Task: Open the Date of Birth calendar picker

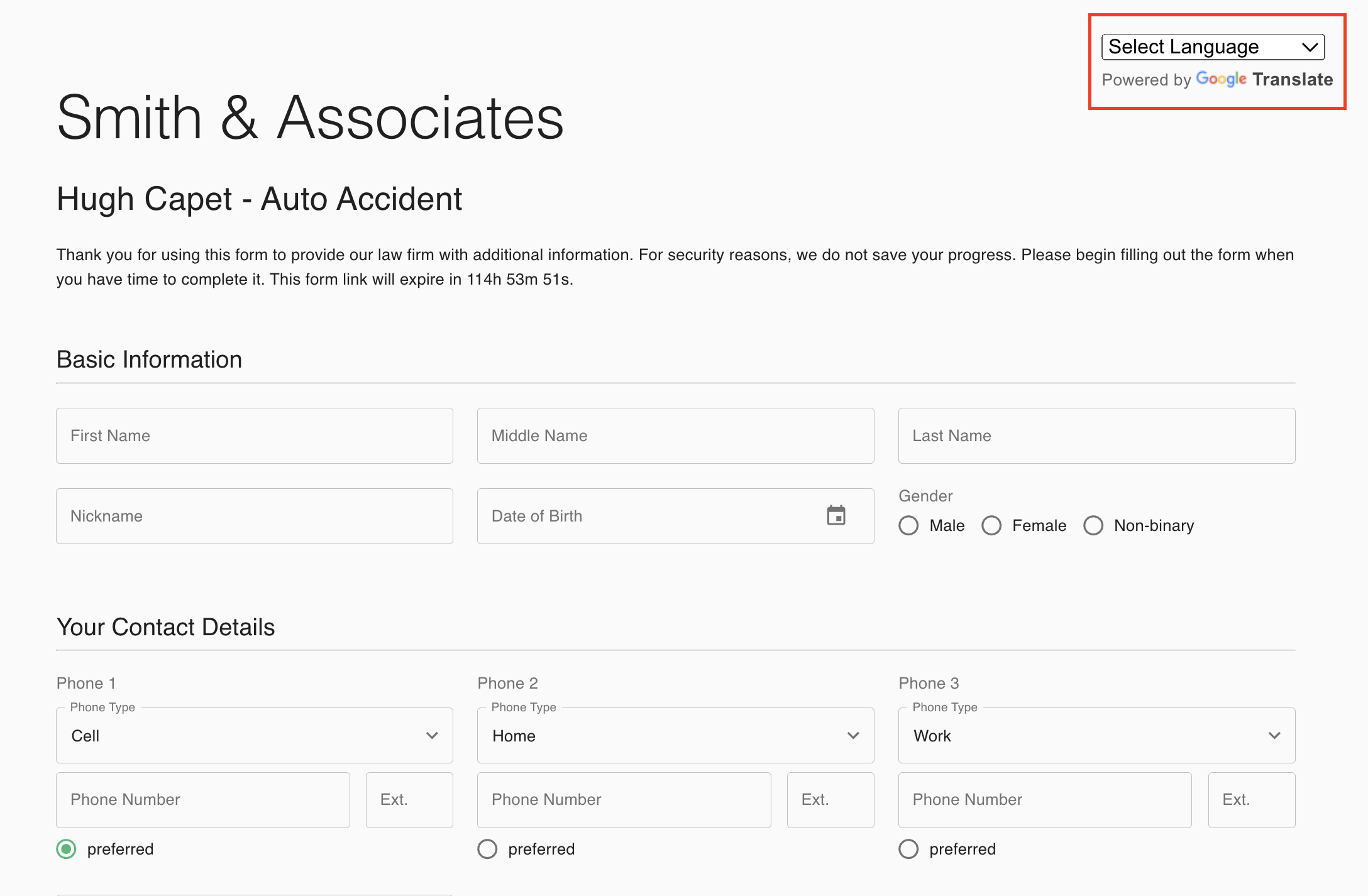Action: [836, 516]
